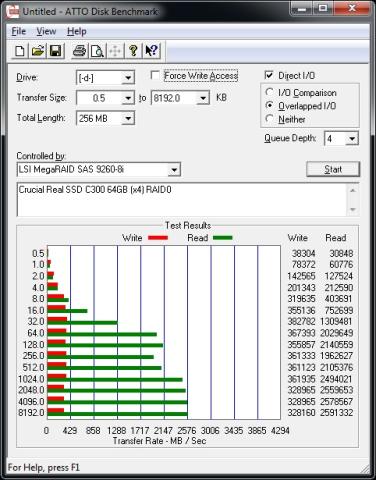Screen dimensions: 376x480
Task: Click the 1024.0 green read bar
Action: (115, 380)
